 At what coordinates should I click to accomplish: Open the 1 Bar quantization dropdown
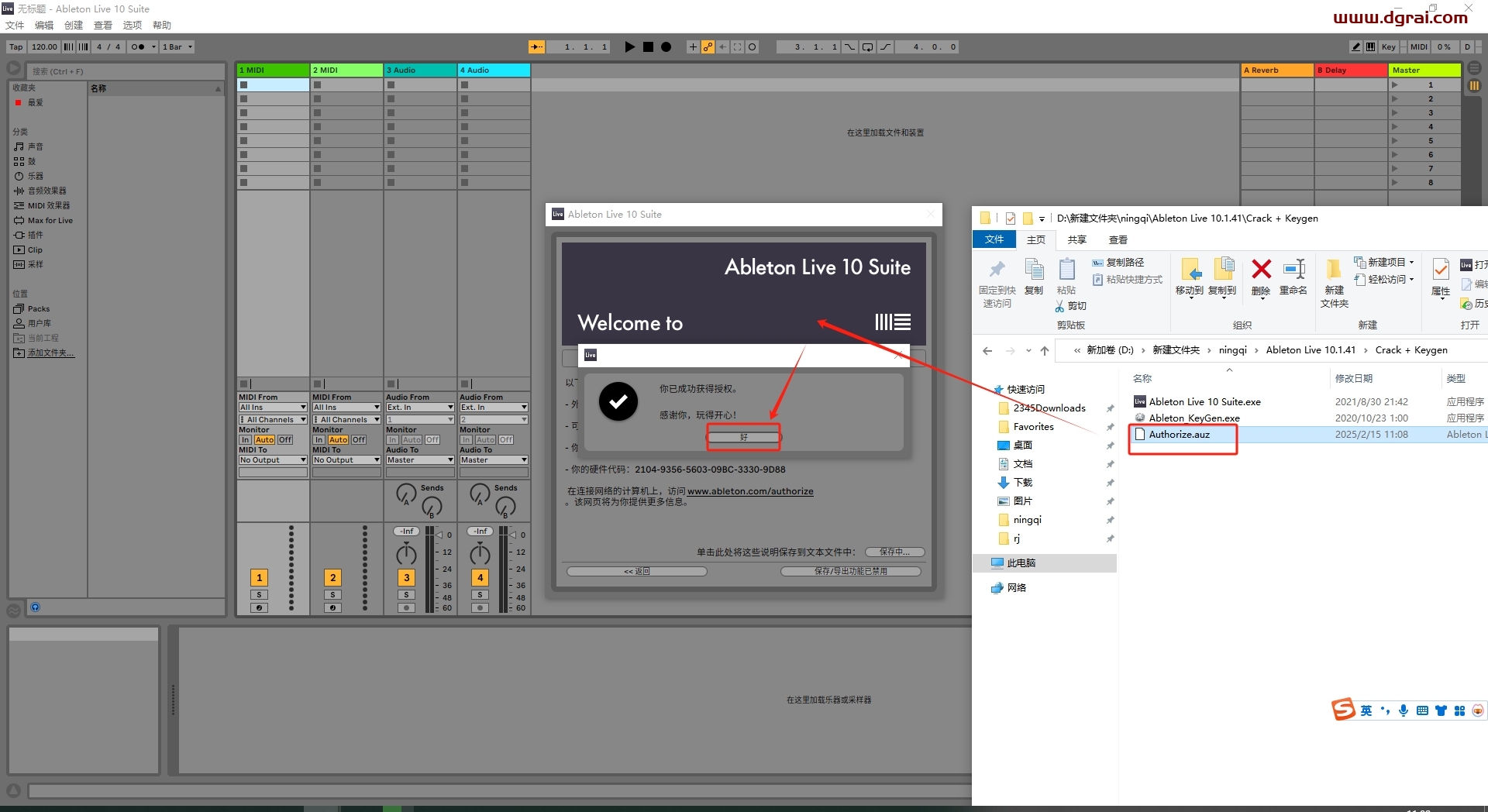[x=177, y=47]
